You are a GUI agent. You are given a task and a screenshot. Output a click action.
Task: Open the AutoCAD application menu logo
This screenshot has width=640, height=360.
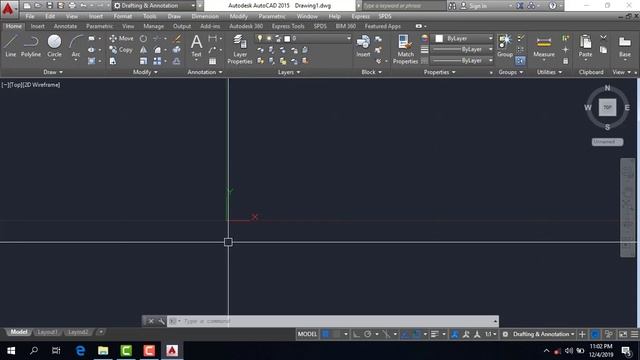[x=8, y=8]
